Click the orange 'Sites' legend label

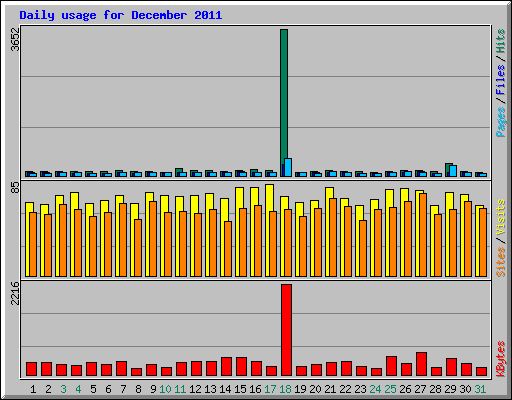[501, 262]
